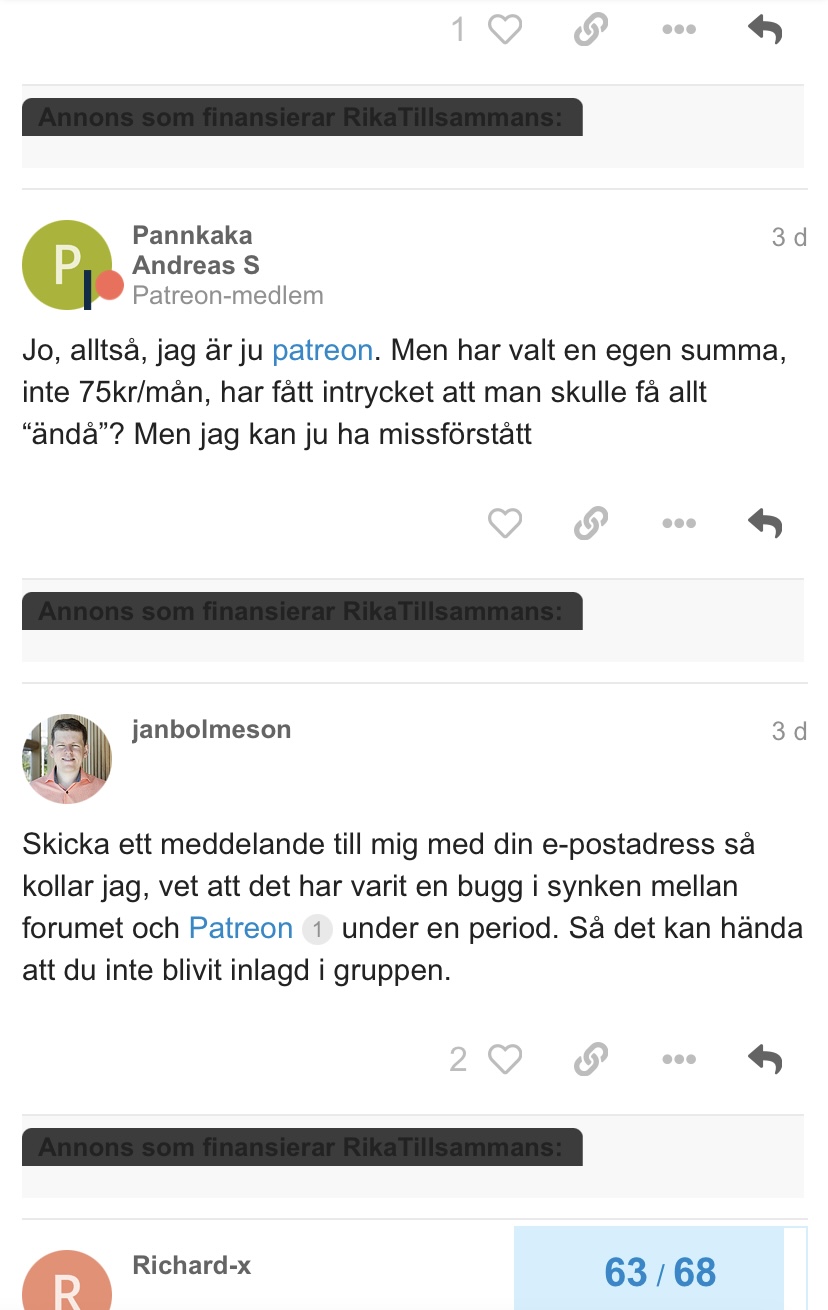Like Pannkaka's post with the heart icon
The width and height of the screenshot is (828, 1310).
[x=504, y=523]
